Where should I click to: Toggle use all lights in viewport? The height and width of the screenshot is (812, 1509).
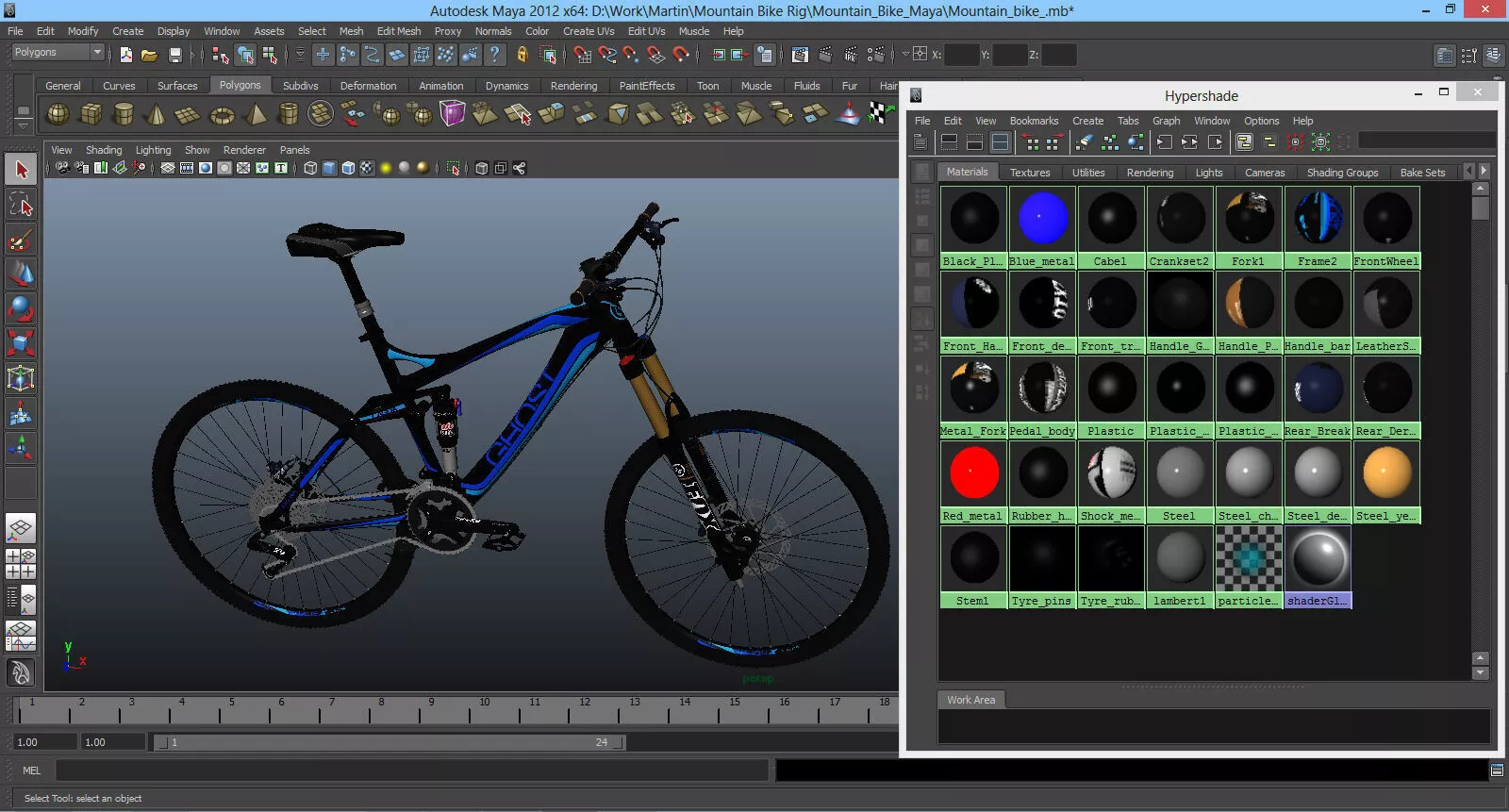click(x=386, y=168)
